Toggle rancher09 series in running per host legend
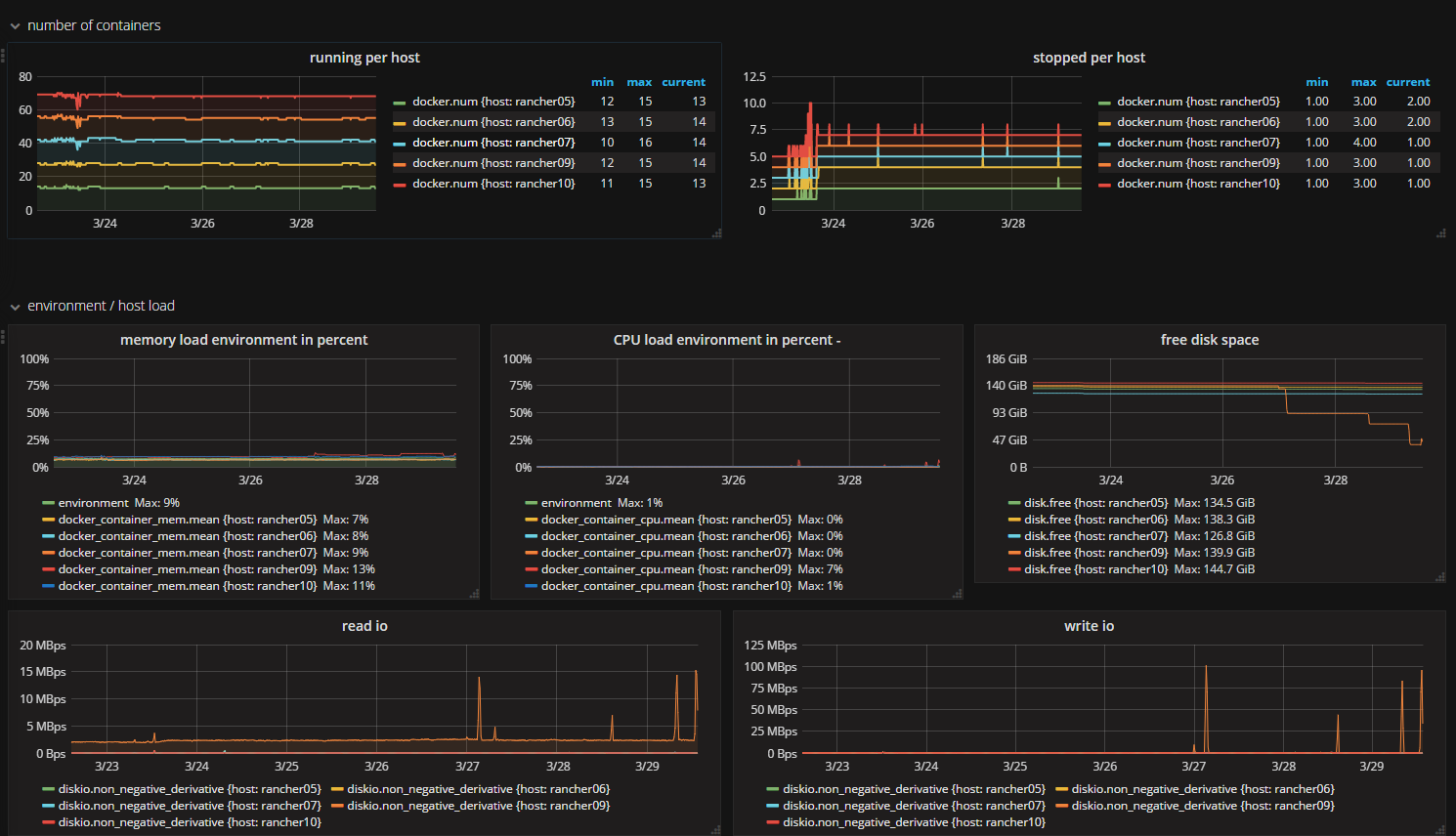The height and width of the screenshot is (836, 1456). [x=493, y=163]
